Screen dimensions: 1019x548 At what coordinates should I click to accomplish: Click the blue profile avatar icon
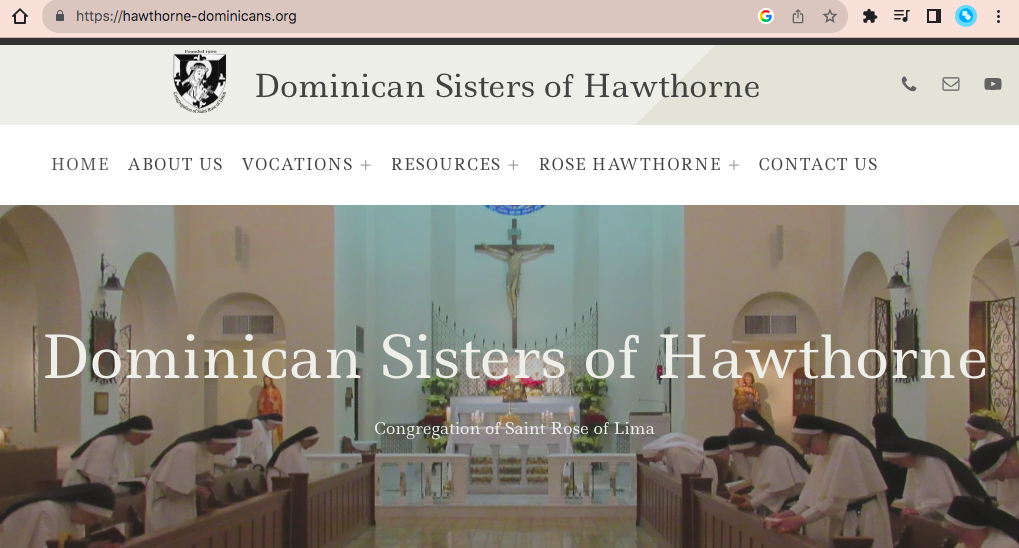click(x=966, y=16)
